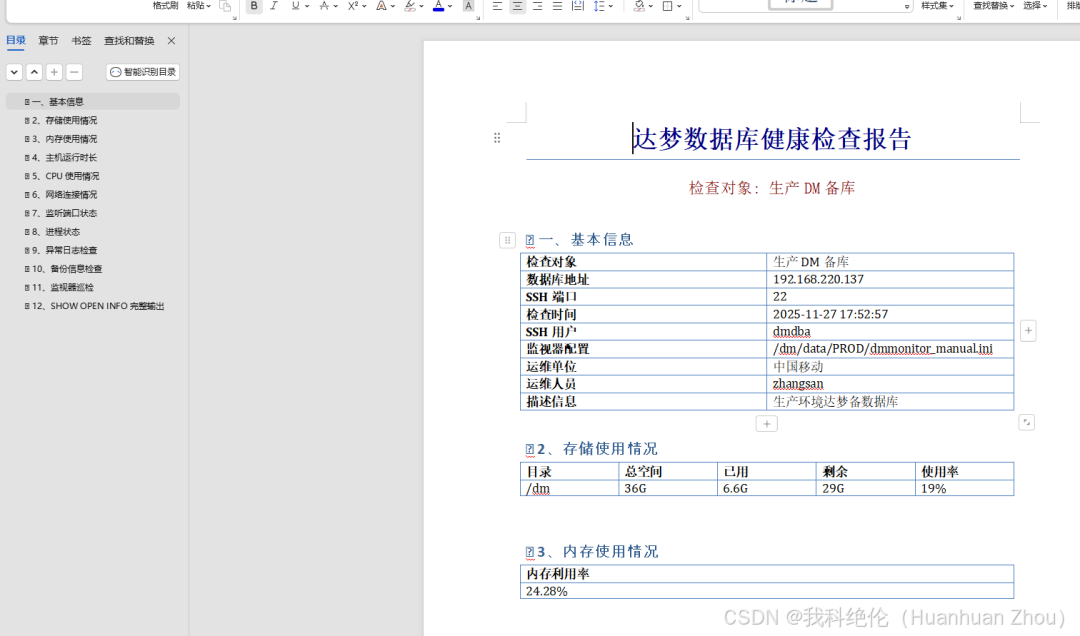Open the underline style dropdown arrow

[307, 6]
